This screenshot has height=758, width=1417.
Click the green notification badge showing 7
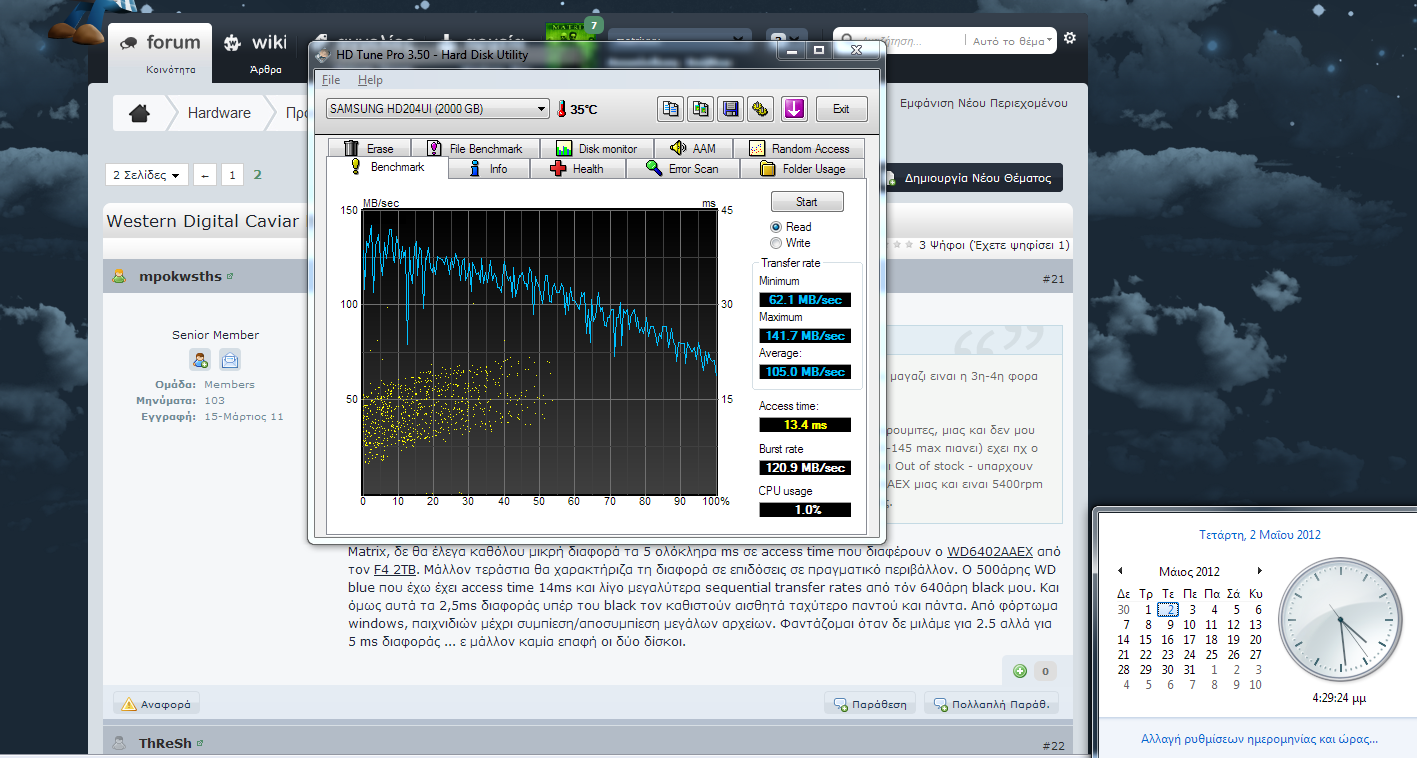tap(594, 24)
